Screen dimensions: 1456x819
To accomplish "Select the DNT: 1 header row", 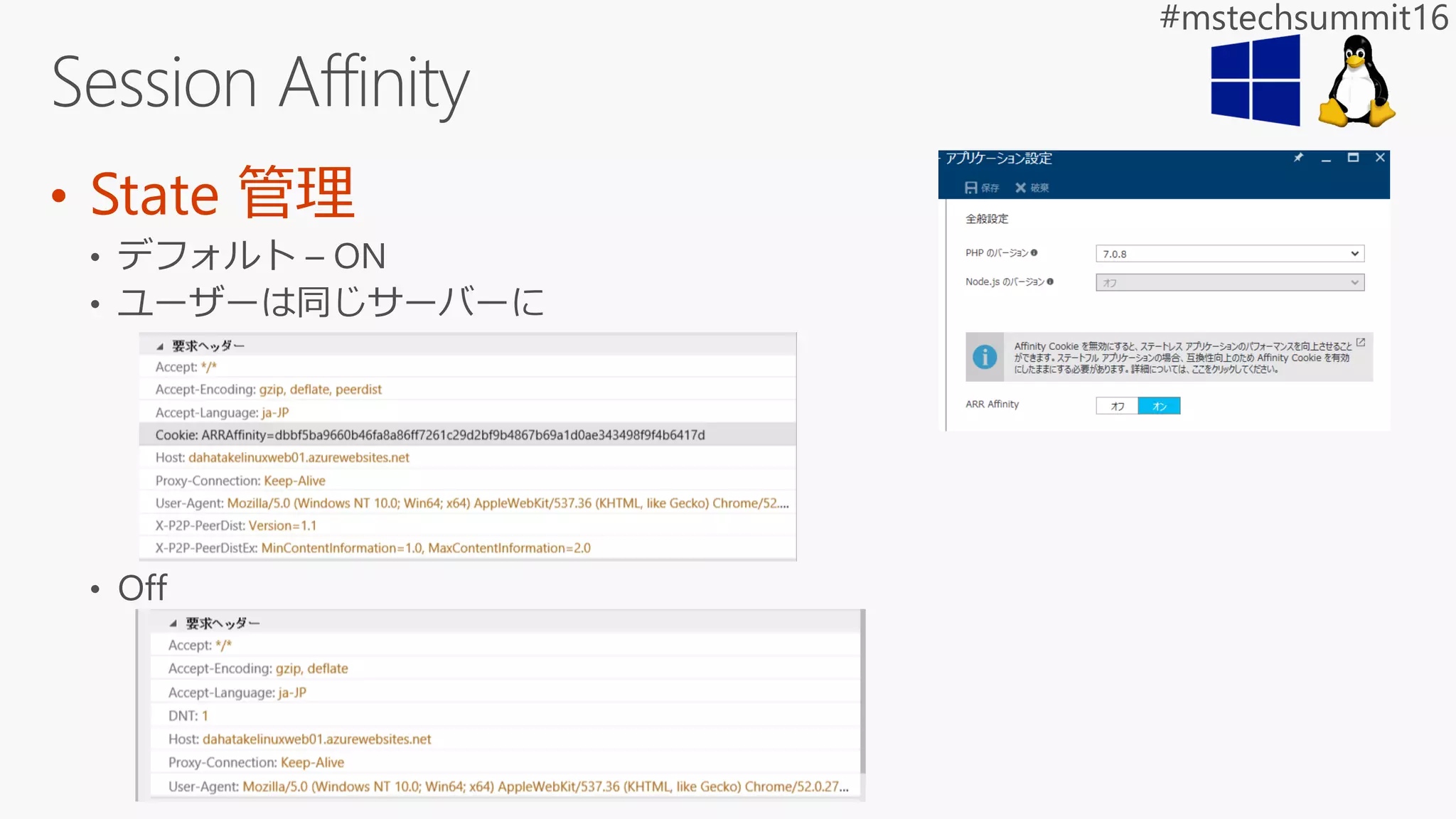I will pyautogui.click(x=188, y=716).
